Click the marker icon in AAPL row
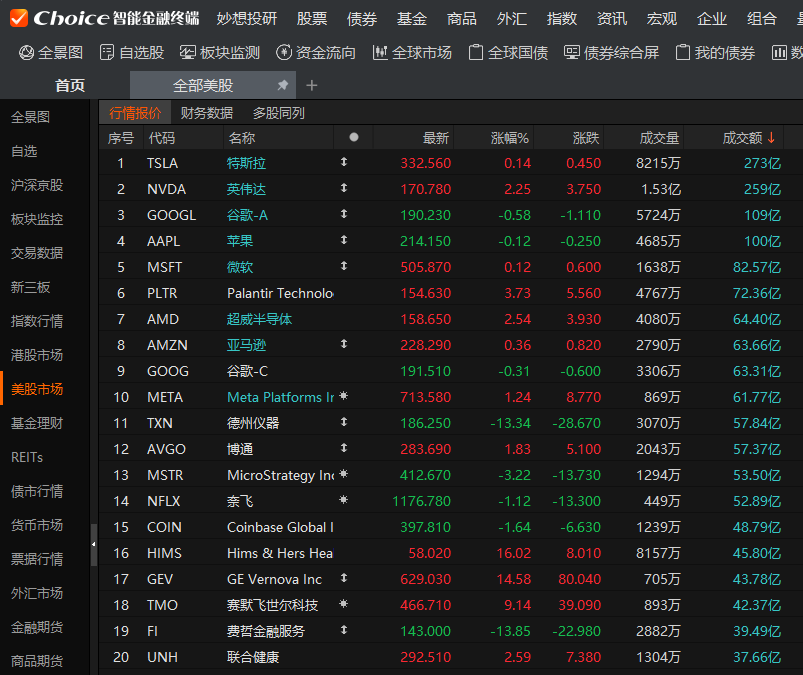This screenshot has width=803, height=675. click(x=344, y=240)
